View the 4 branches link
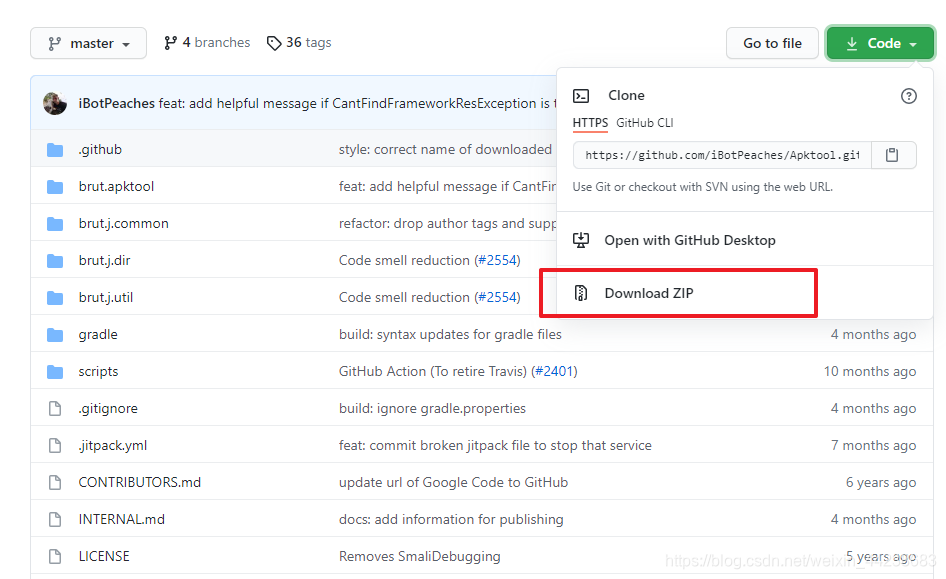 (x=207, y=43)
